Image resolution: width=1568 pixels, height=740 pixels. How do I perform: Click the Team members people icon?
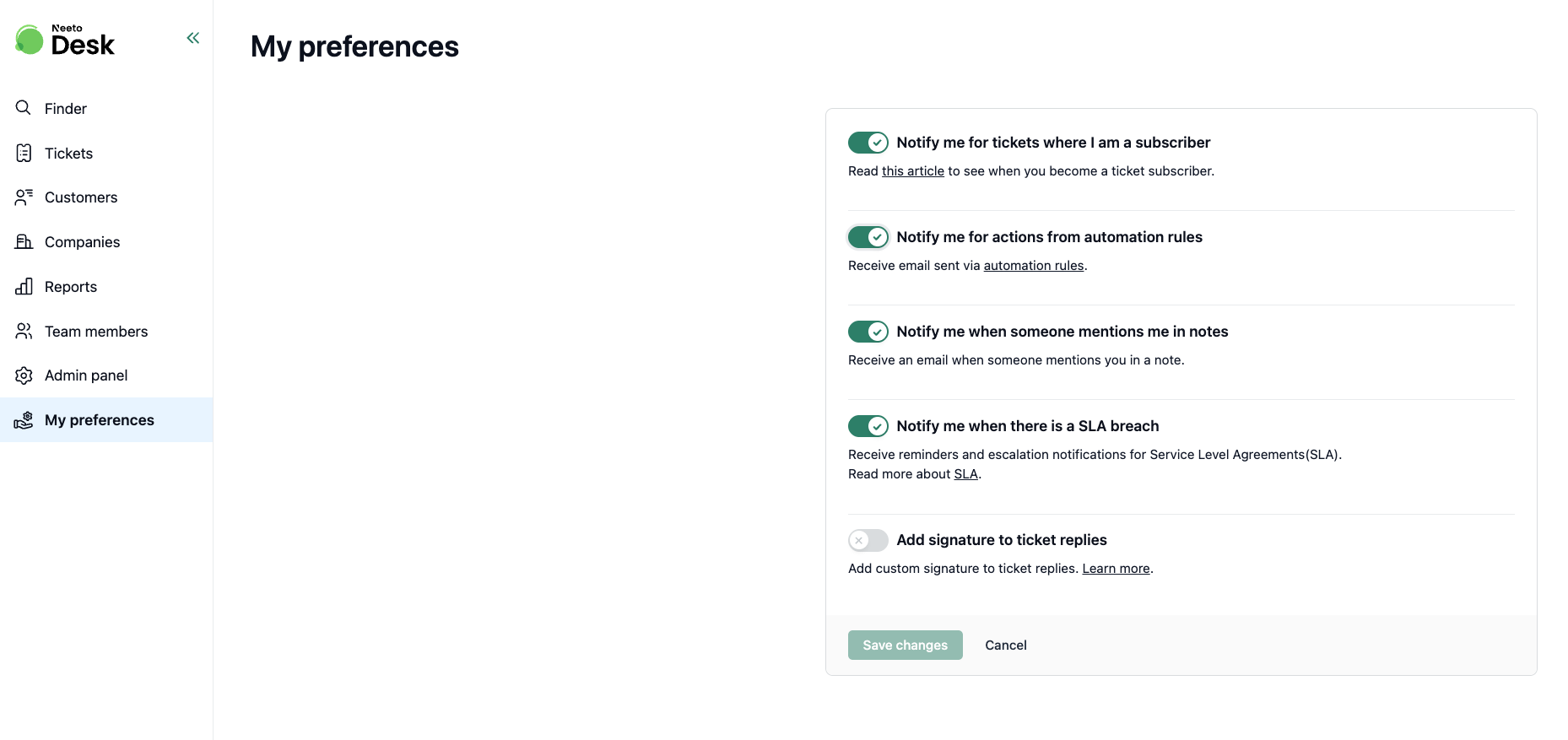click(24, 332)
